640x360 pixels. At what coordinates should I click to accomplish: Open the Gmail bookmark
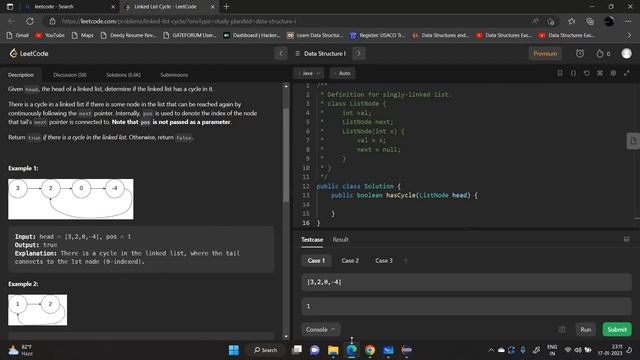tap(18, 36)
